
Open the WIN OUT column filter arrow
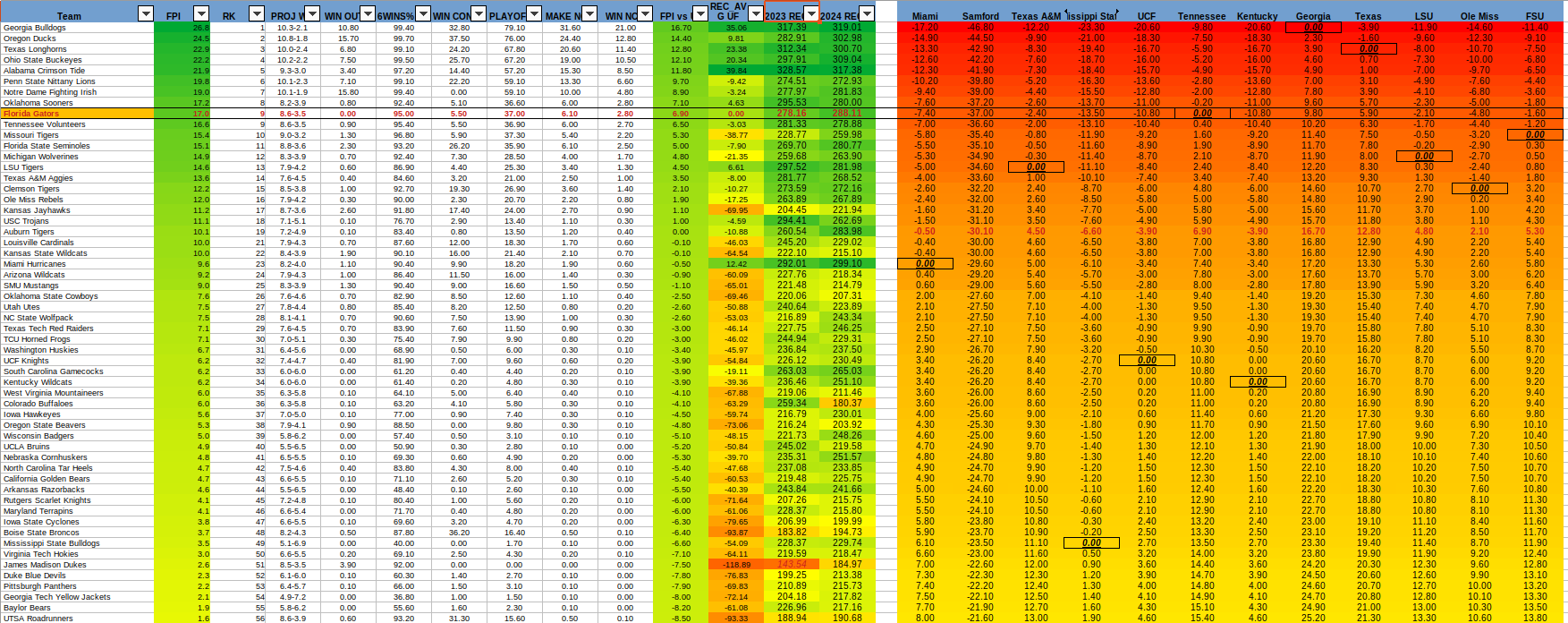[368, 14]
